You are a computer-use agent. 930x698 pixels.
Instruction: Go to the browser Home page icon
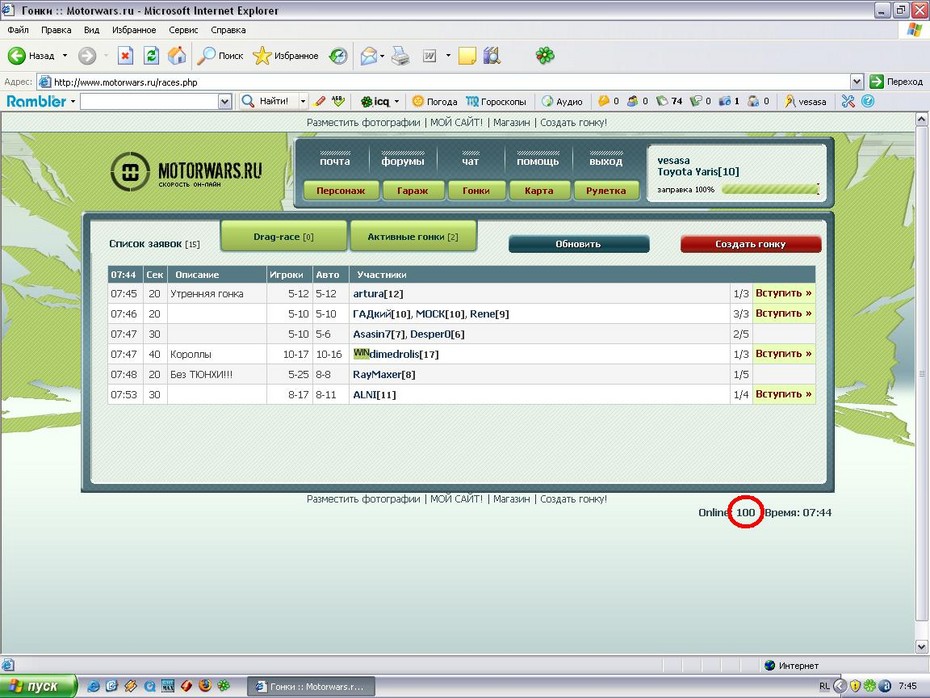click(177, 56)
